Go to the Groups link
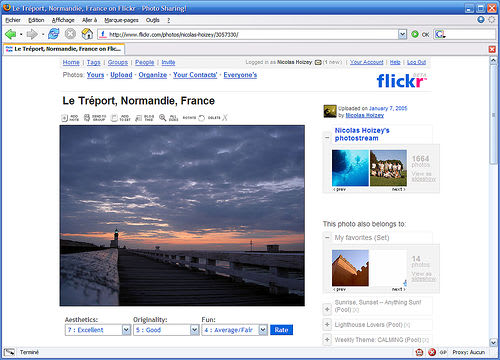This screenshot has height=360, width=500. coord(118,62)
